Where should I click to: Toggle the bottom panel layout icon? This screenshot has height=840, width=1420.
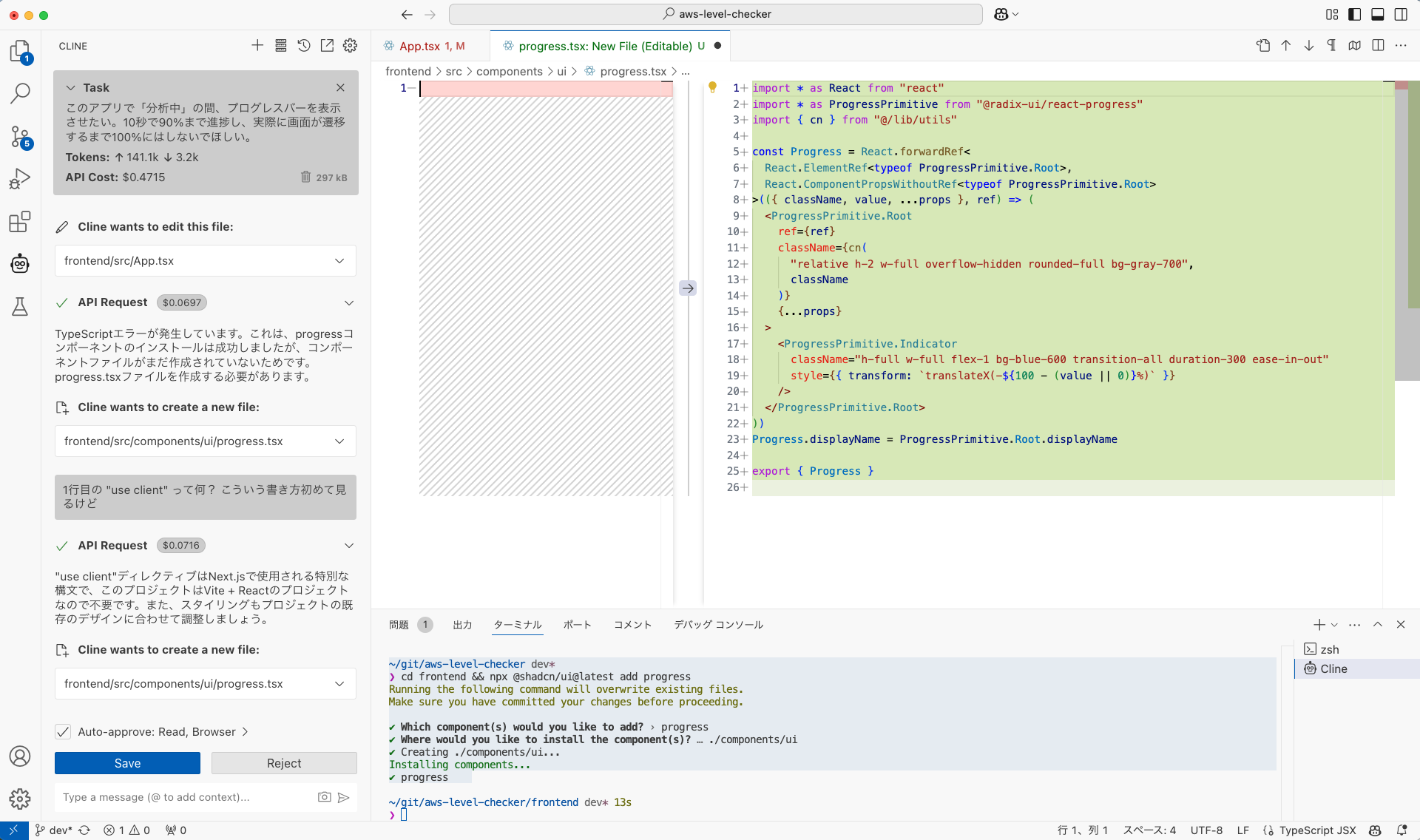1378,14
